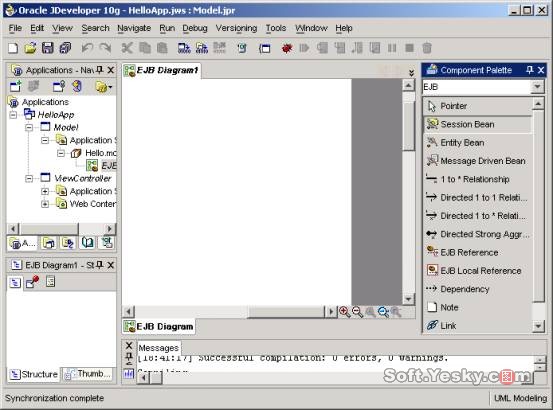Open a file with the folder icon
The width and height of the screenshot is (553, 410).
point(30,48)
